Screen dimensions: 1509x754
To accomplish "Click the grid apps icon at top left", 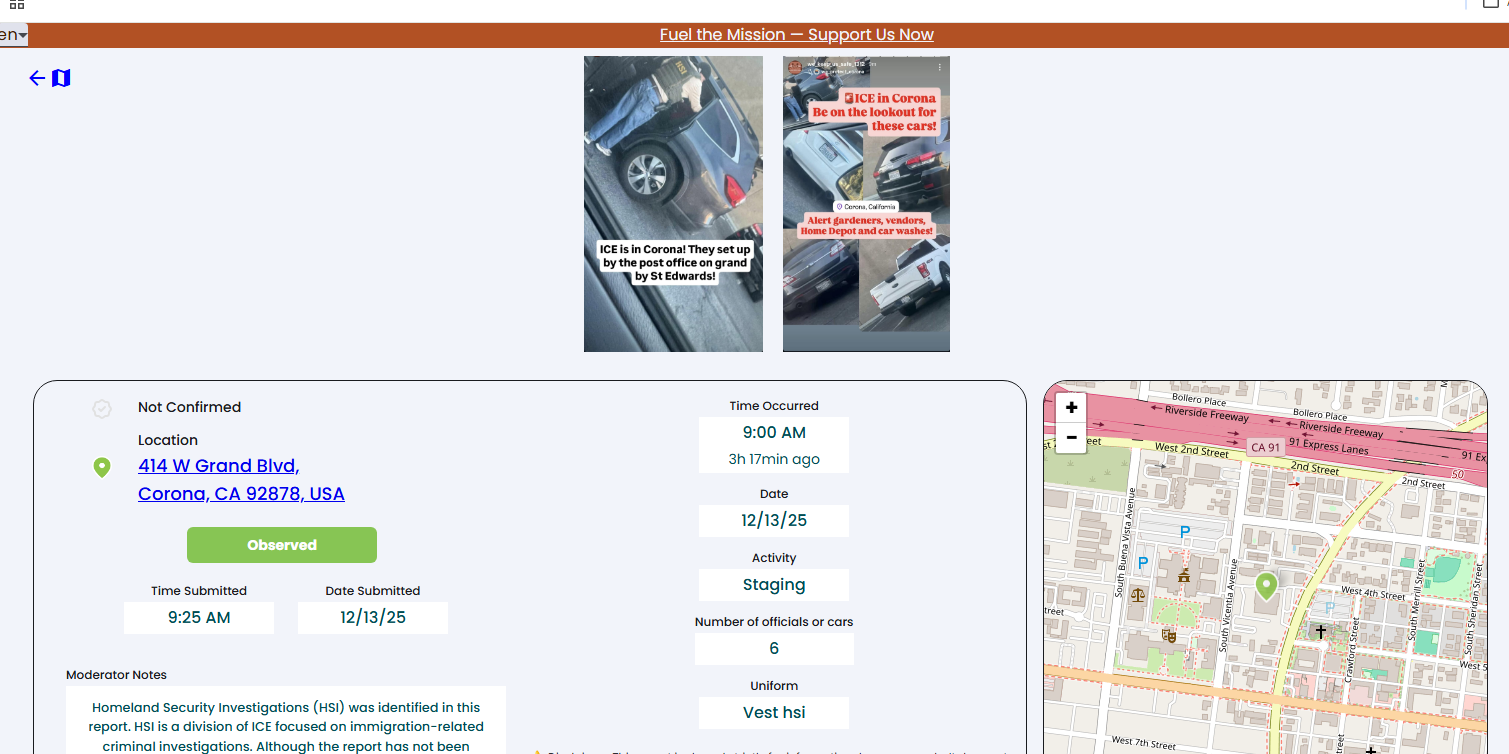I will pyautogui.click(x=17, y=4).
